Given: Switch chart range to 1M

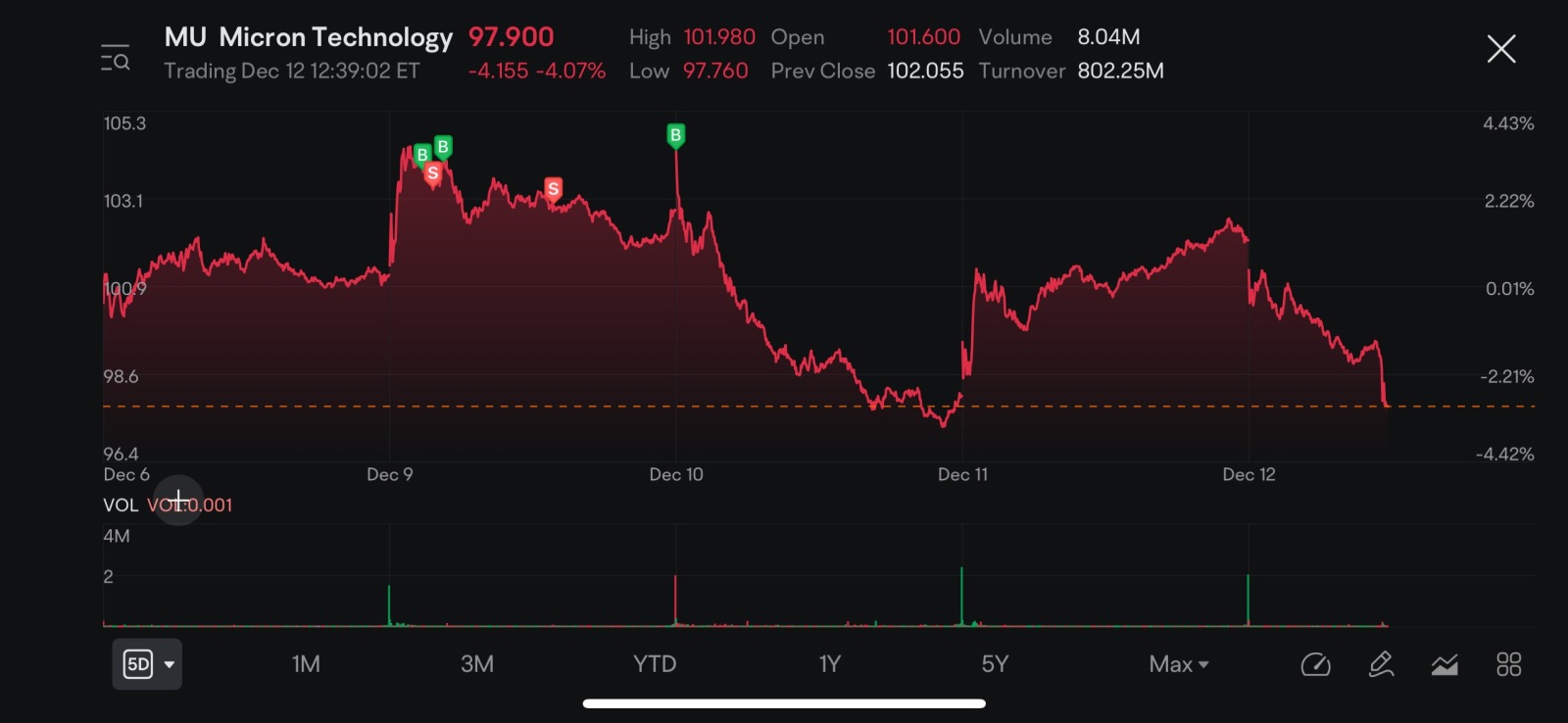Looking at the screenshot, I should point(306,664).
